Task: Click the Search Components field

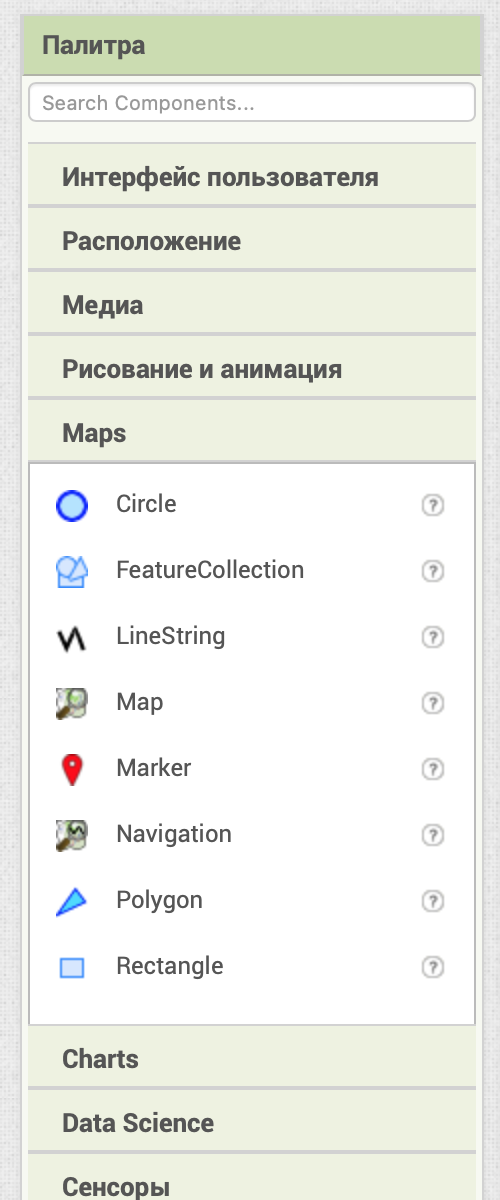Action: (x=252, y=102)
